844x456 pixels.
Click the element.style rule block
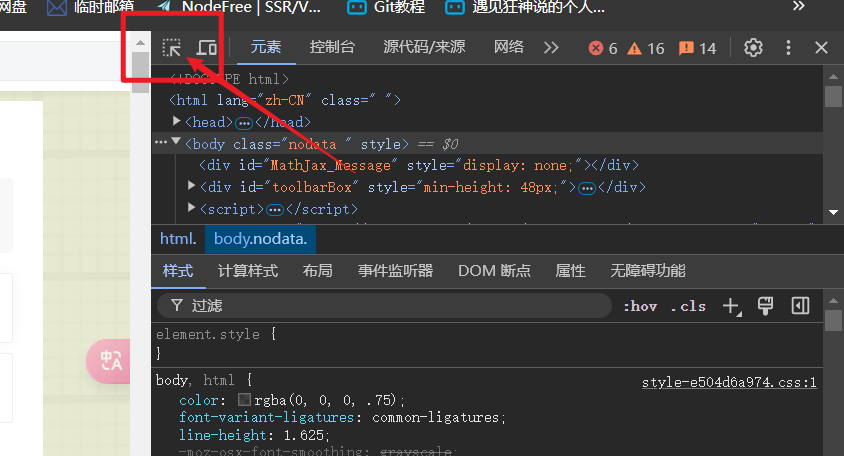(x=487, y=343)
